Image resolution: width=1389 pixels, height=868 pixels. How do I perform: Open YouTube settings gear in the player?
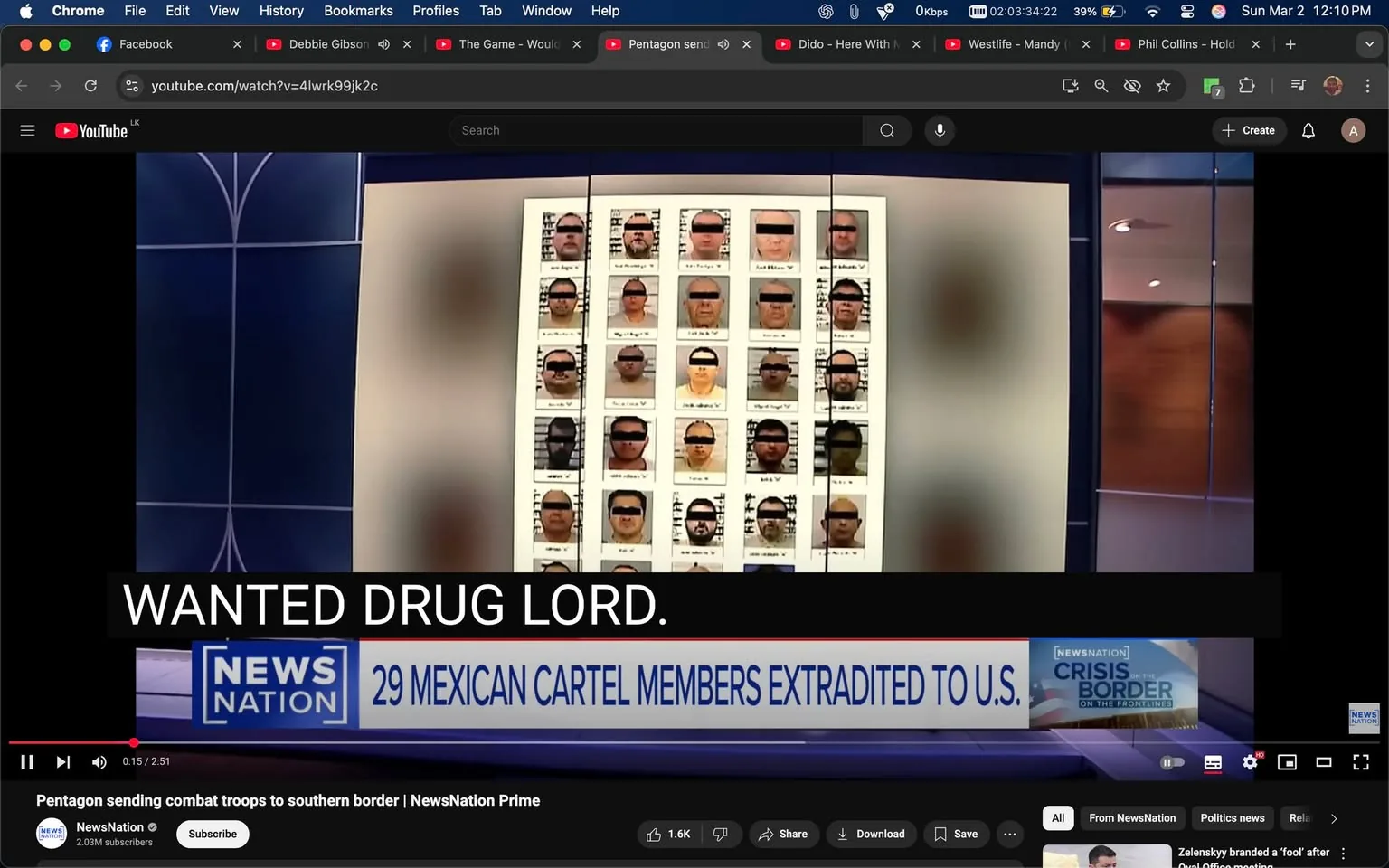point(1250,762)
